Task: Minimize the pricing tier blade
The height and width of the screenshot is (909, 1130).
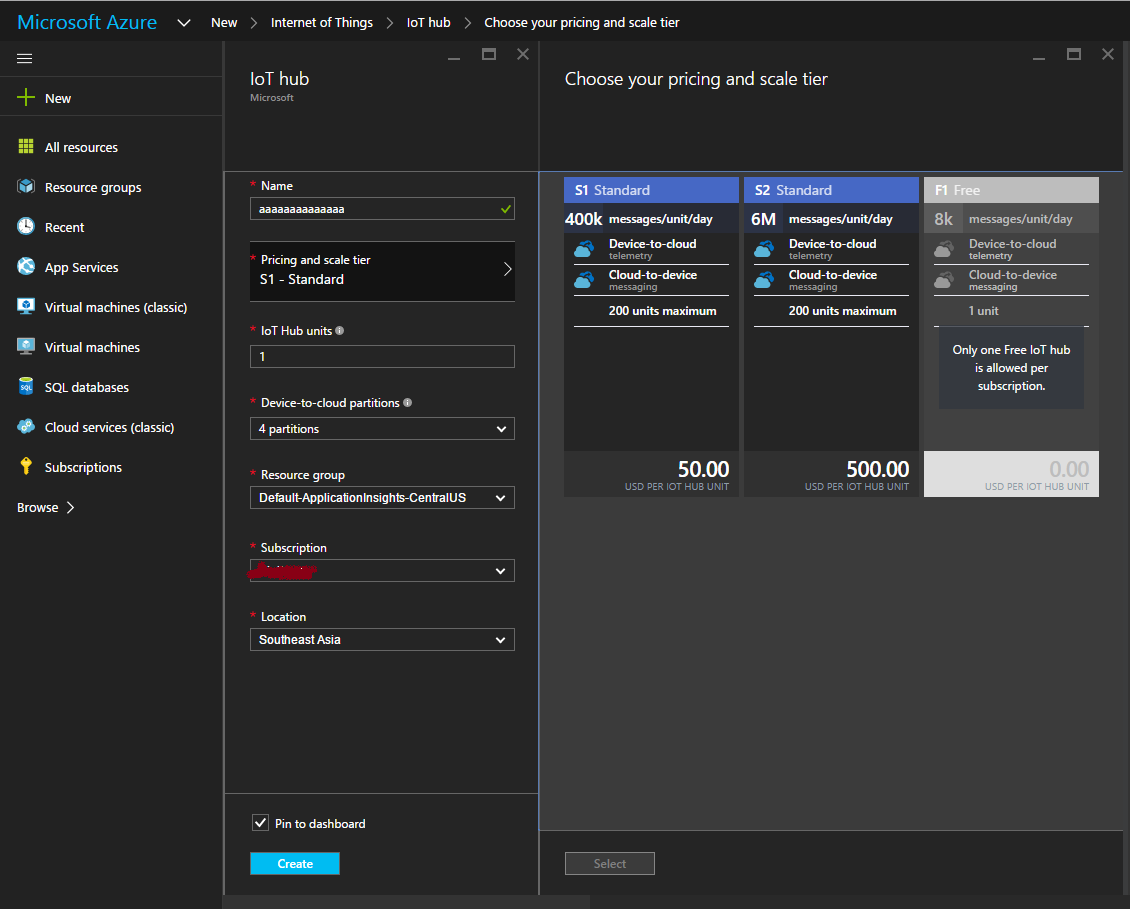Action: 1038,58
